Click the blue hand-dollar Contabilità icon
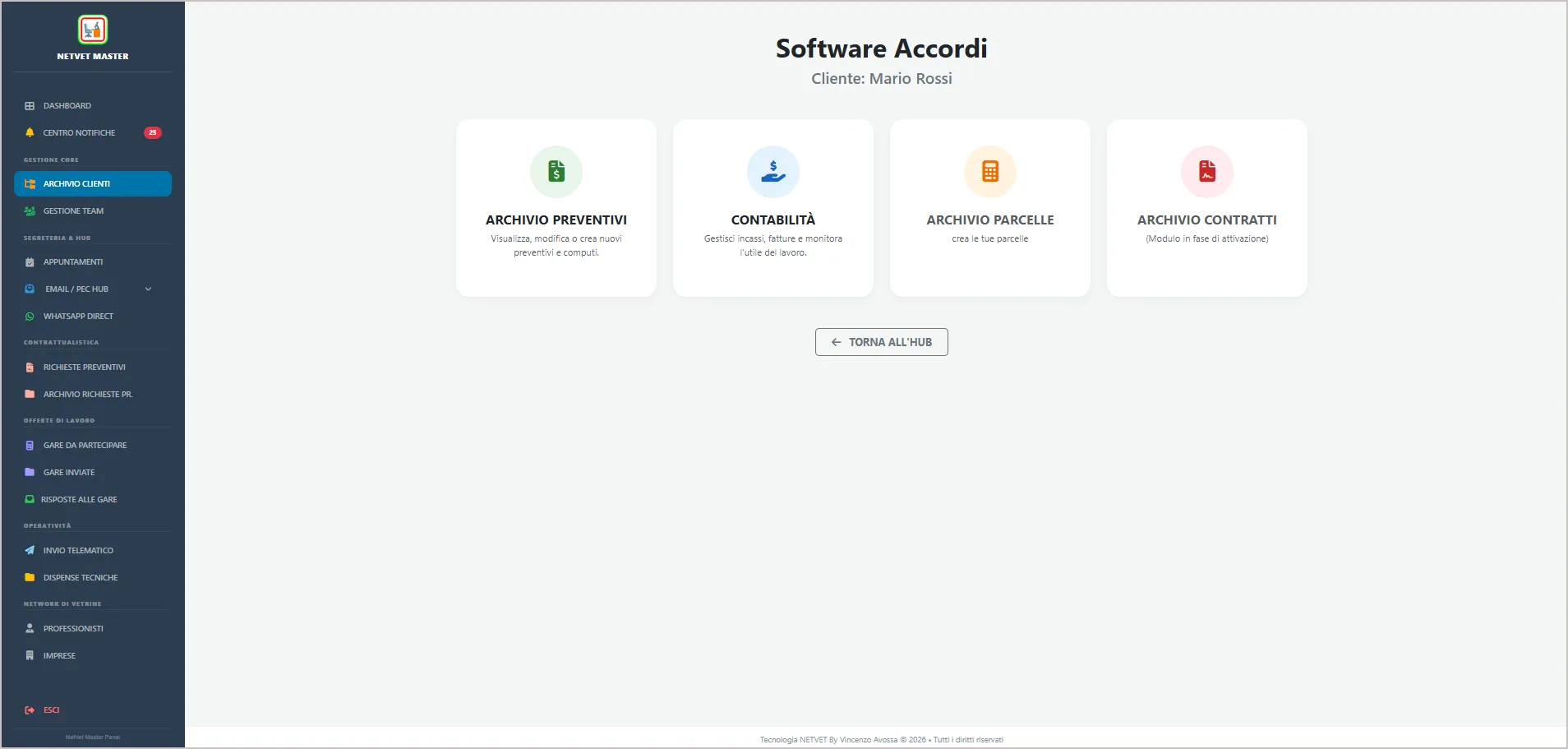The width and height of the screenshot is (1568, 749). pos(773,172)
